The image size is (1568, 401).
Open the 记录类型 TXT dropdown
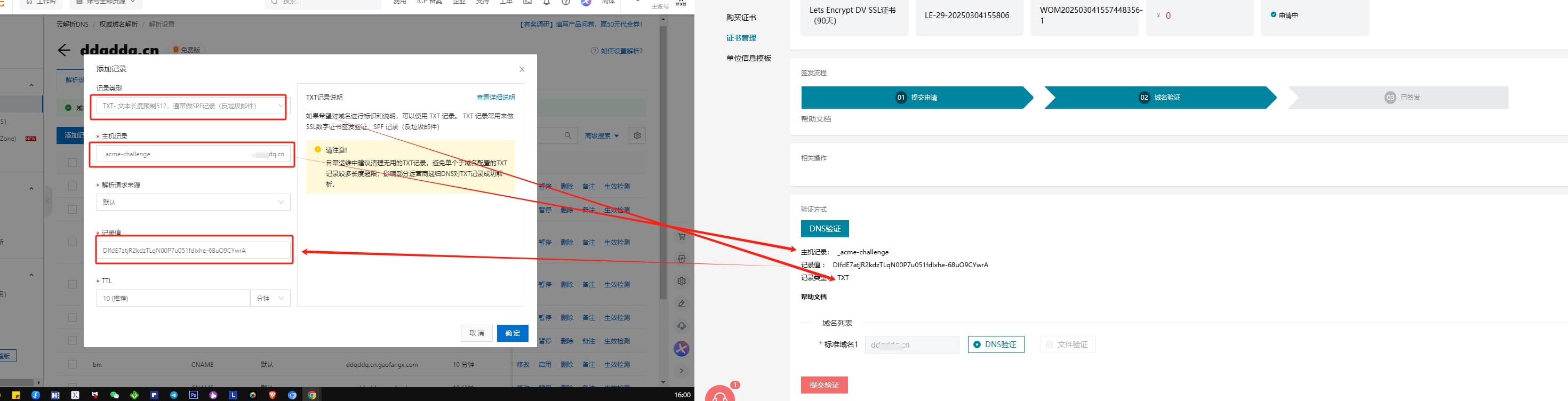pos(193,106)
